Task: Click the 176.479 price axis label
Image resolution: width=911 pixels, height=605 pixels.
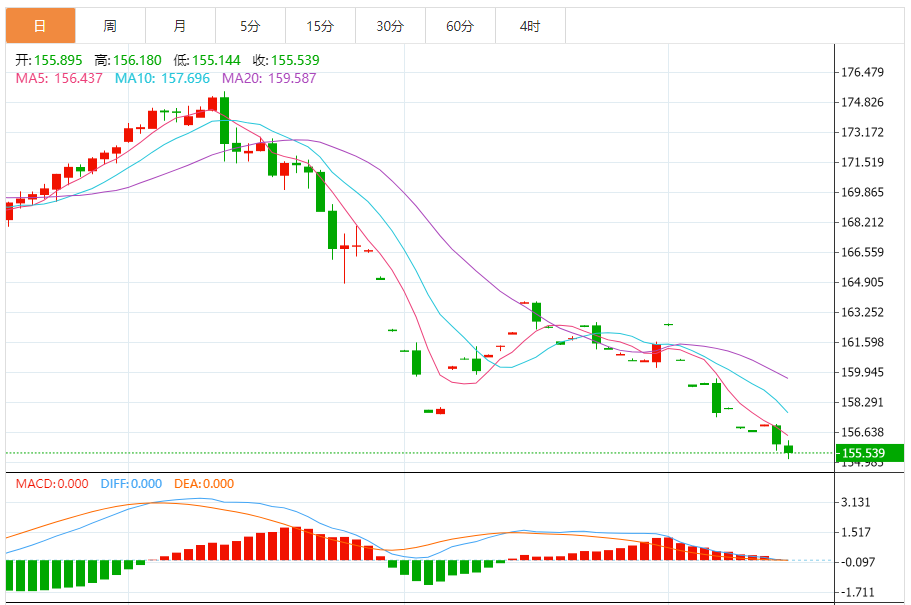Action: pyautogui.click(x=862, y=72)
